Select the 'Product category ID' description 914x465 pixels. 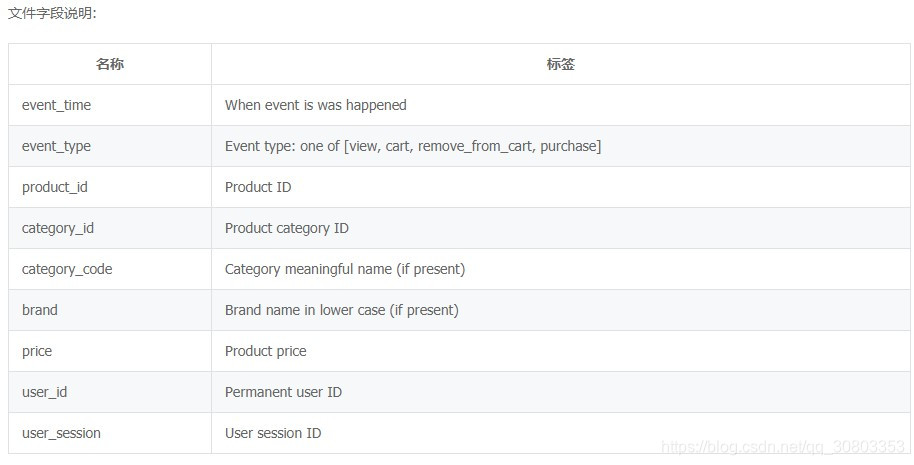click(287, 228)
